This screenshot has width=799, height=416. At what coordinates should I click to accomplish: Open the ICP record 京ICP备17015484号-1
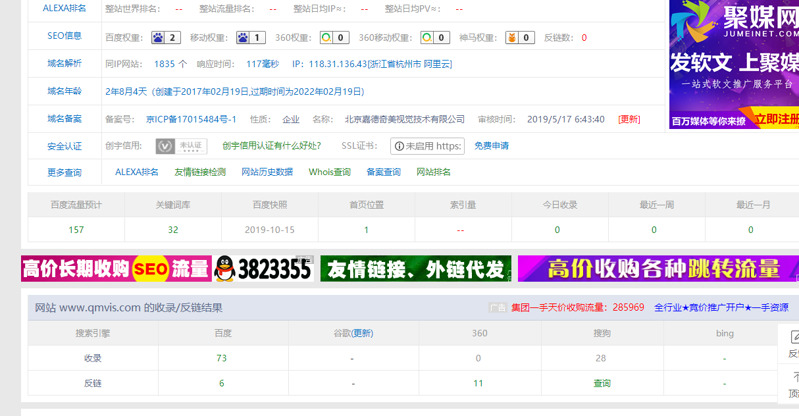click(x=191, y=119)
